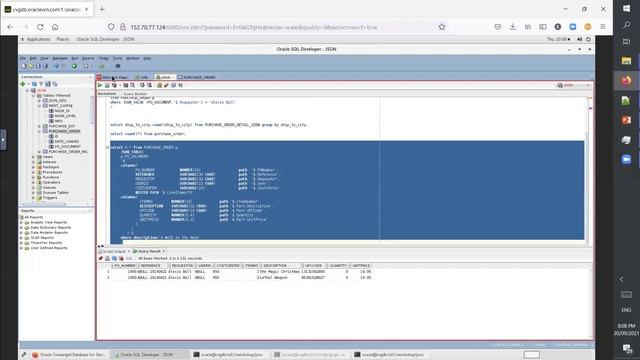640x360 pixels.
Task: Select the Triggers tree item
Action: [x=50, y=198]
